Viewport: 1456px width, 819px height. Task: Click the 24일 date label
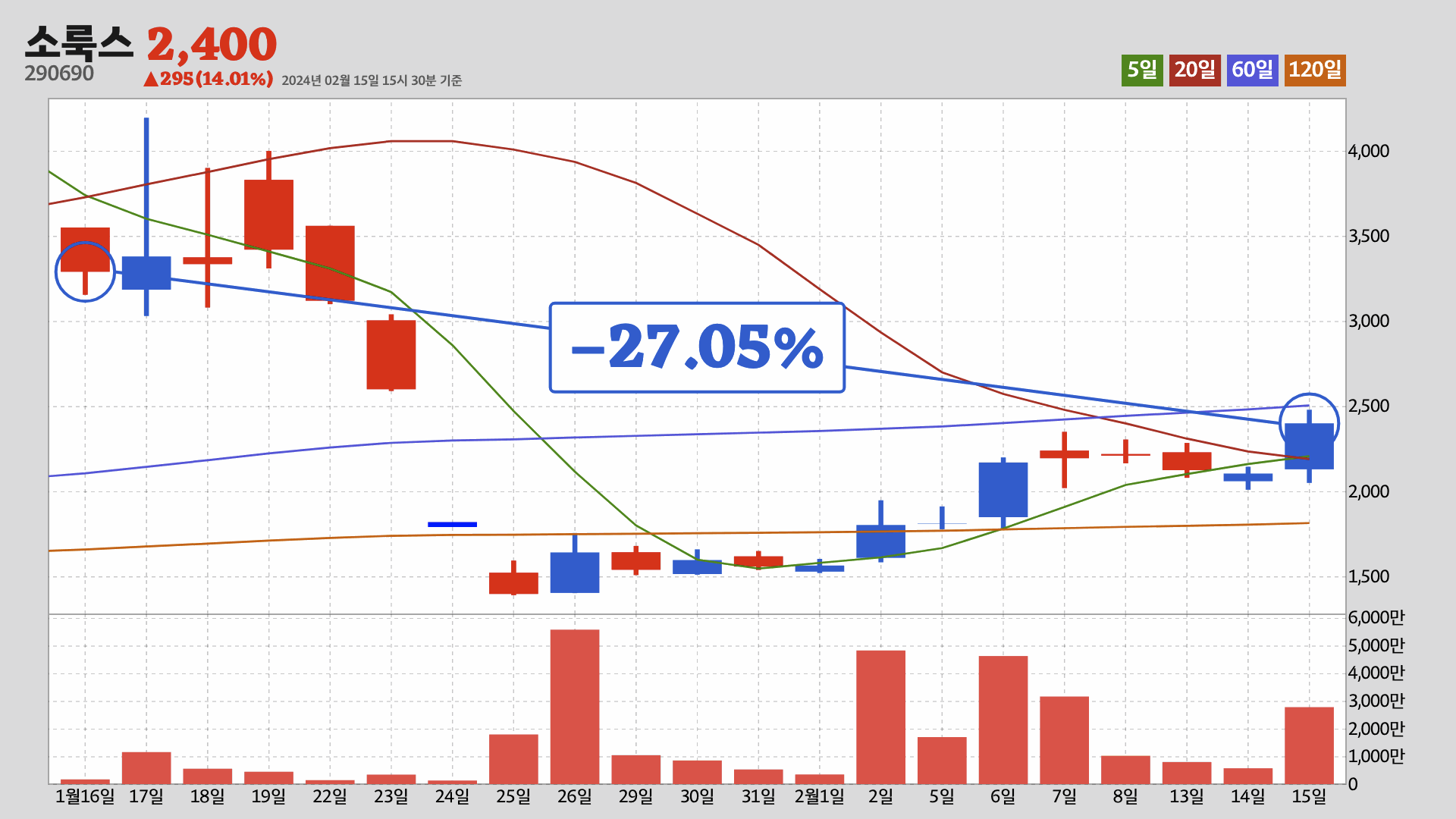tap(452, 797)
